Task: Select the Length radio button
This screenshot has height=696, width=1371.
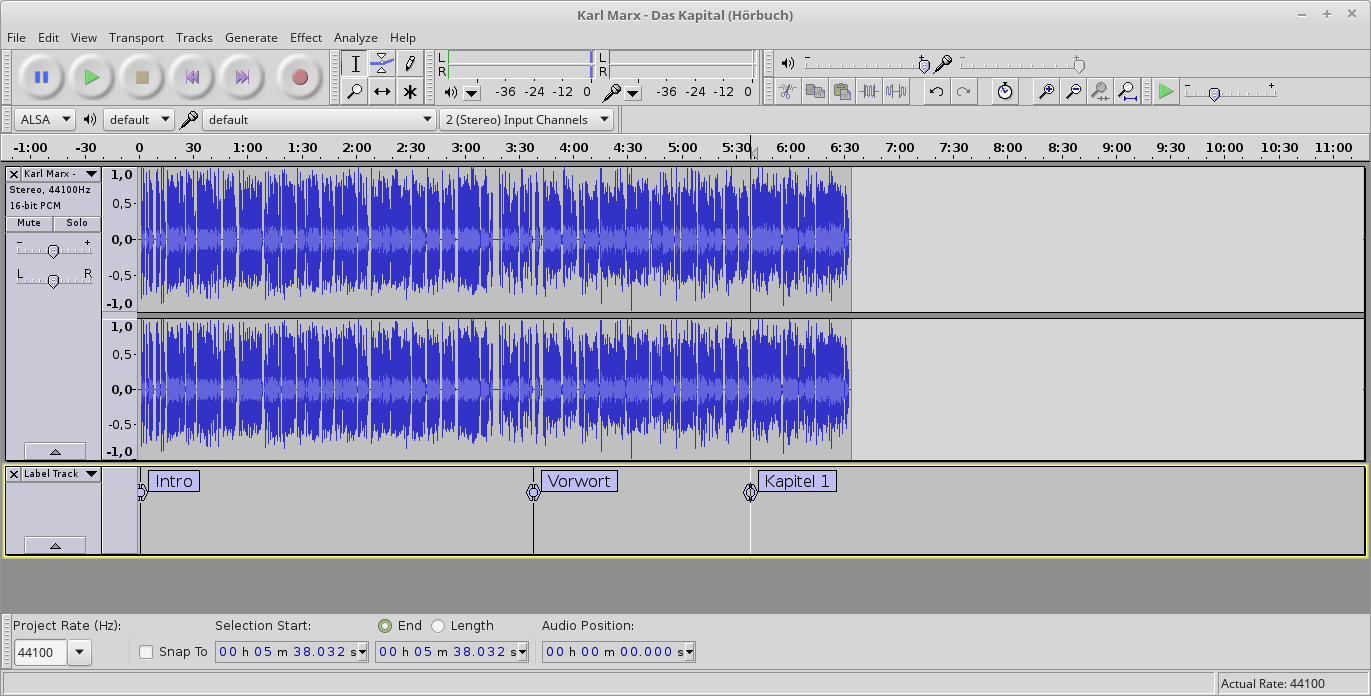Action: point(438,626)
